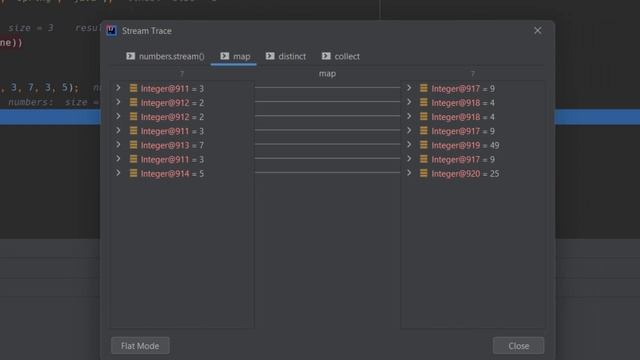640x360 pixels.
Task: Close the Stream Trace dialog with X
Action: (x=538, y=31)
